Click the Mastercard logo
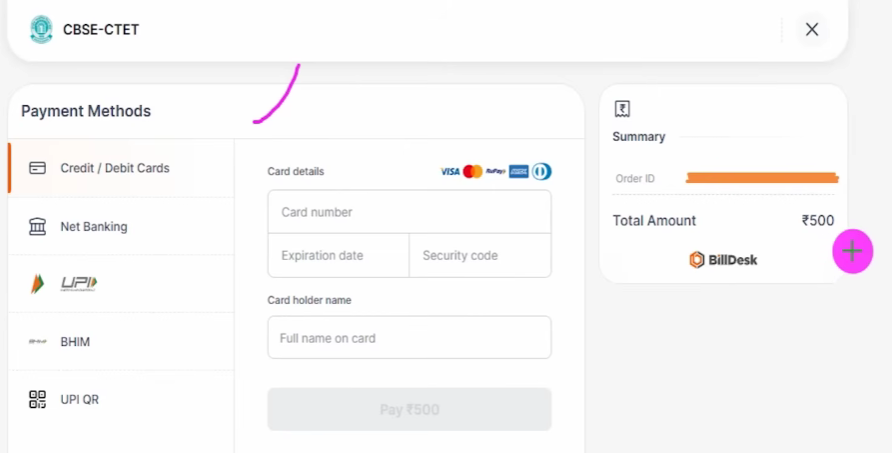The width and height of the screenshot is (892, 453). coord(473,172)
